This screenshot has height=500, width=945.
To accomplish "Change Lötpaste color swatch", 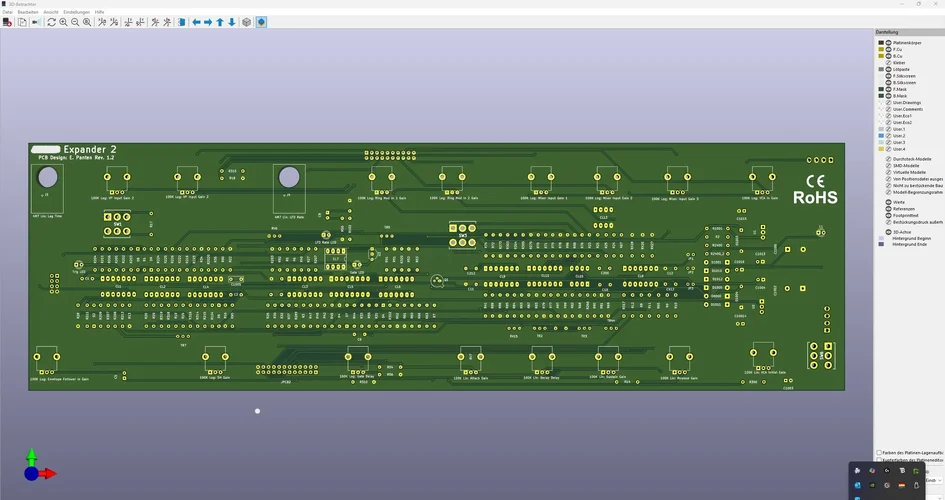I will [881, 69].
